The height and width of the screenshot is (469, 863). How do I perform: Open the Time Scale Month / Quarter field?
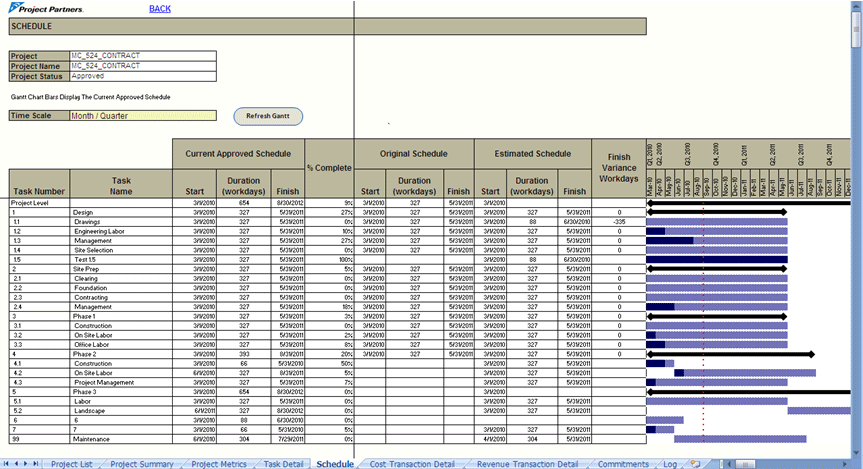(143, 116)
